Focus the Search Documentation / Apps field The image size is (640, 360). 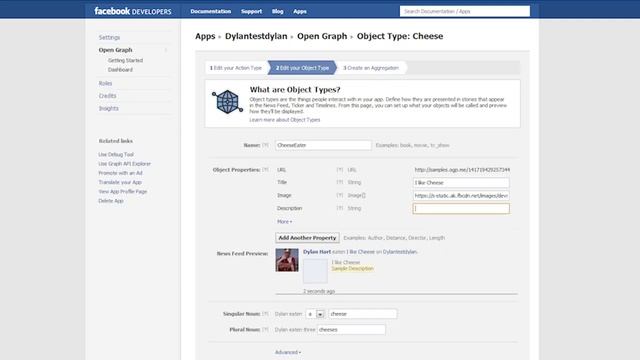(465, 11)
